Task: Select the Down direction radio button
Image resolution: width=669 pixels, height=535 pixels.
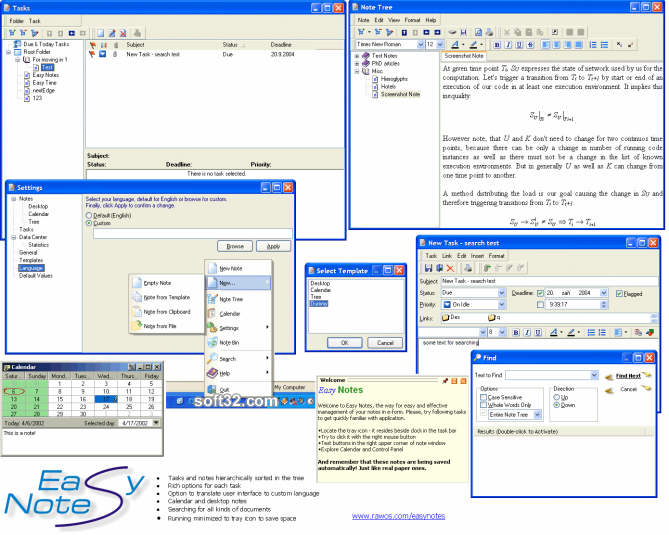Action: (556, 405)
